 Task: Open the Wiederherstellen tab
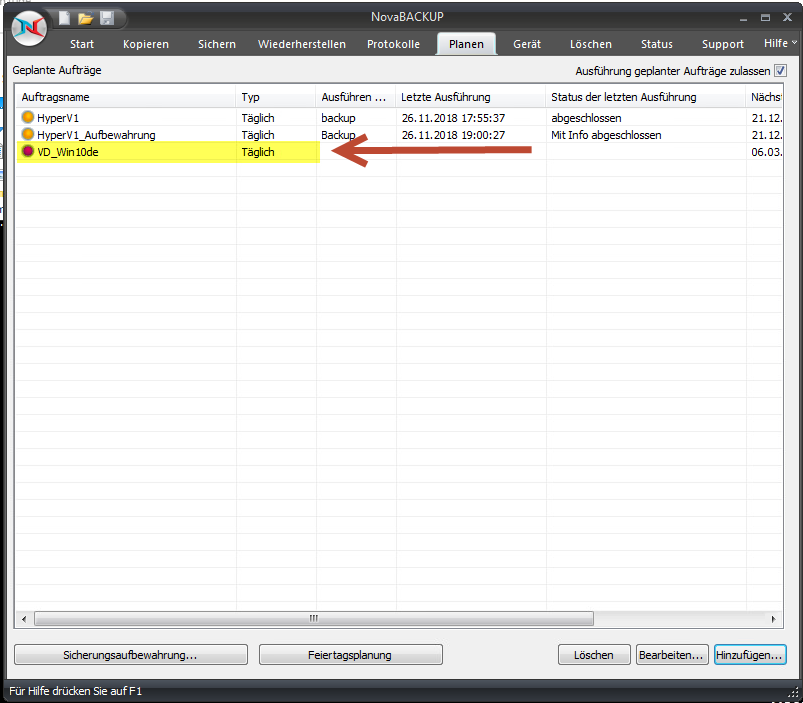coord(302,44)
